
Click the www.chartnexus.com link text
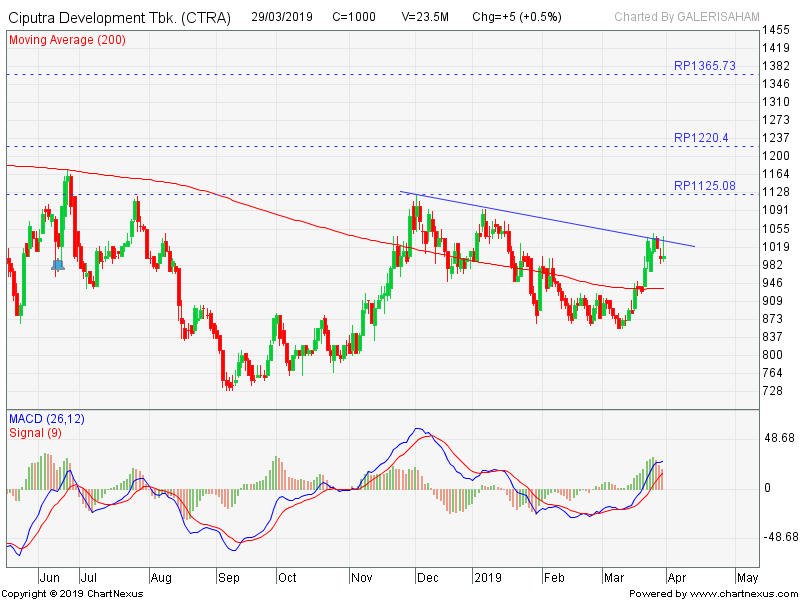[x=742, y=594]
